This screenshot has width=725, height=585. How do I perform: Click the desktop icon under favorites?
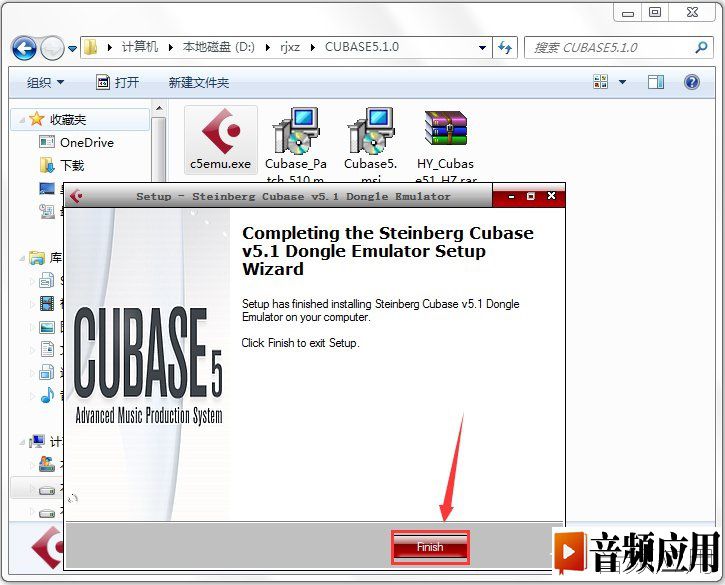(47, 188)
